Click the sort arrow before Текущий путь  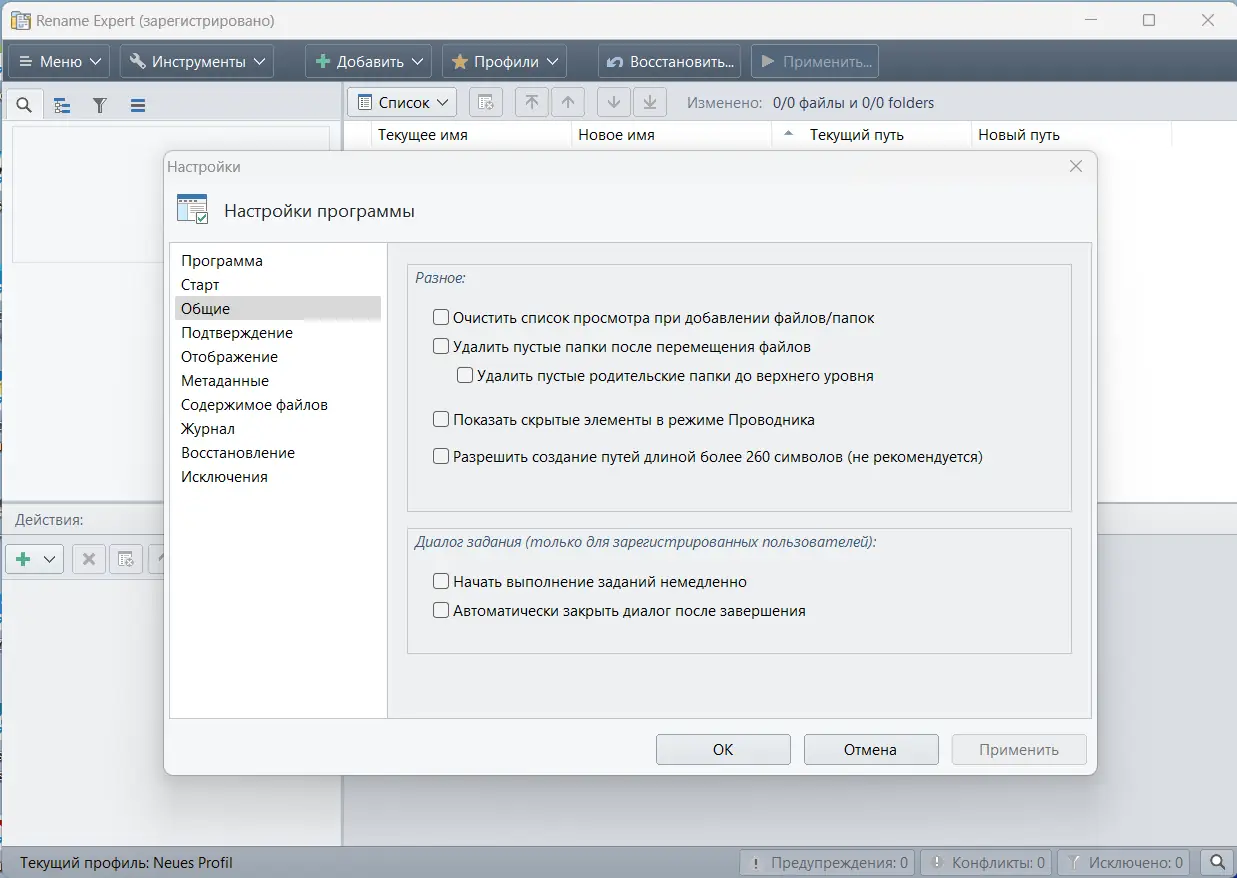pos(788,134)
